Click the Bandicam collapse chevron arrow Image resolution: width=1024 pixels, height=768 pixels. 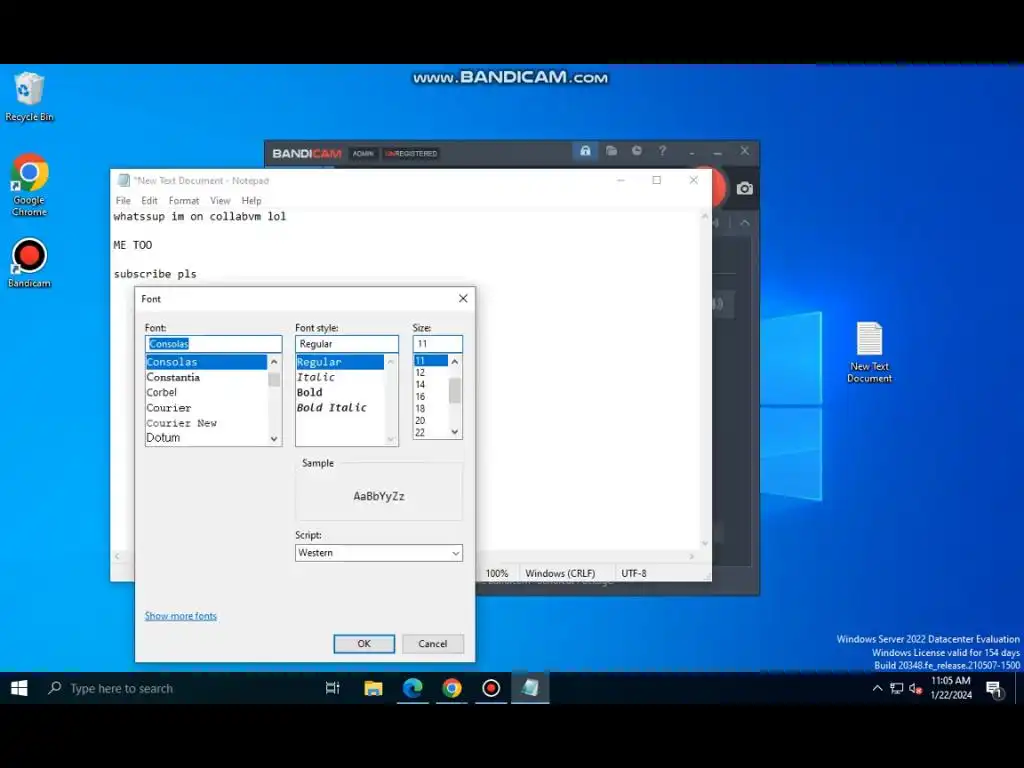coord(744,223)
